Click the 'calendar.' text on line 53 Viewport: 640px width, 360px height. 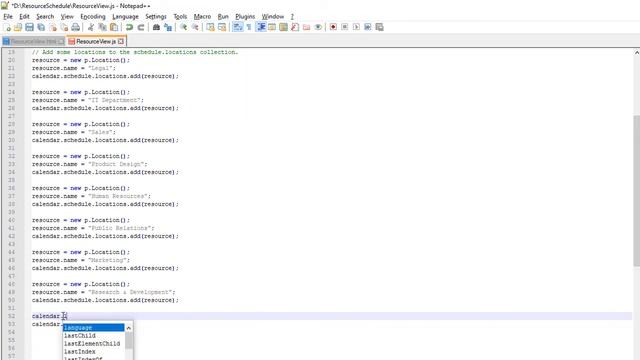pyautogui.click(x=47, y=324)
